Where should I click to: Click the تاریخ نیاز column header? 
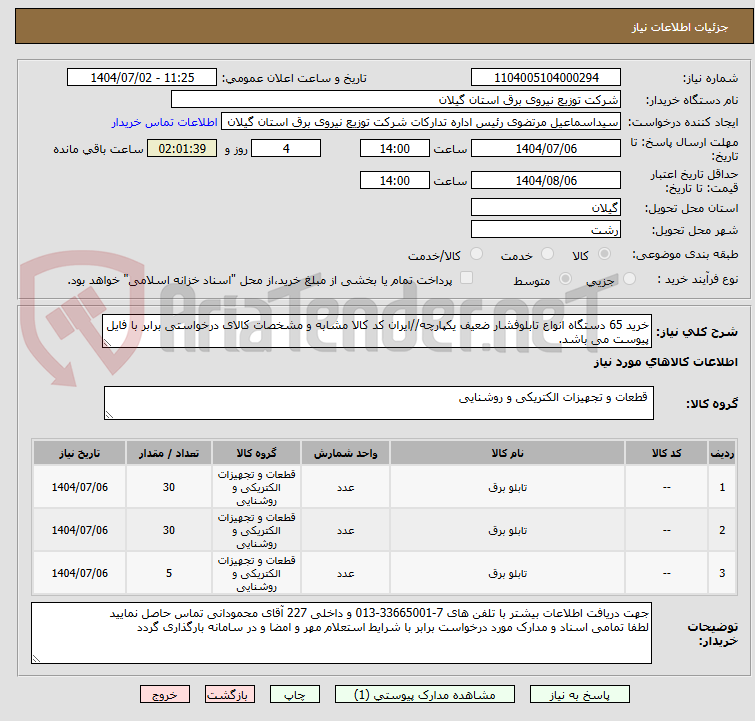pyautogui.click(x=79, y=453)
